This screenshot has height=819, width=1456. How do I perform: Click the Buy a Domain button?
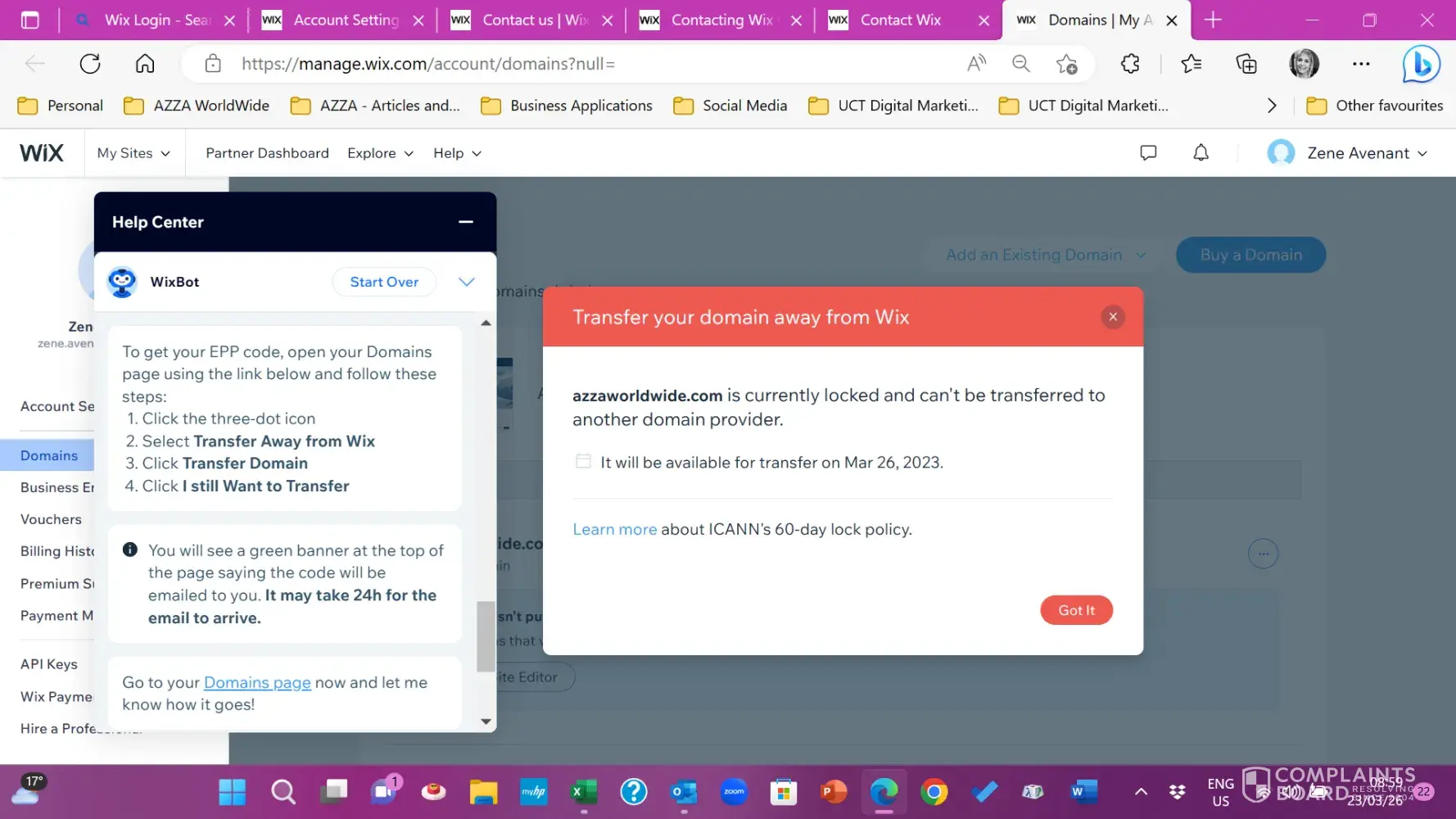click(x=1250, y=255)
